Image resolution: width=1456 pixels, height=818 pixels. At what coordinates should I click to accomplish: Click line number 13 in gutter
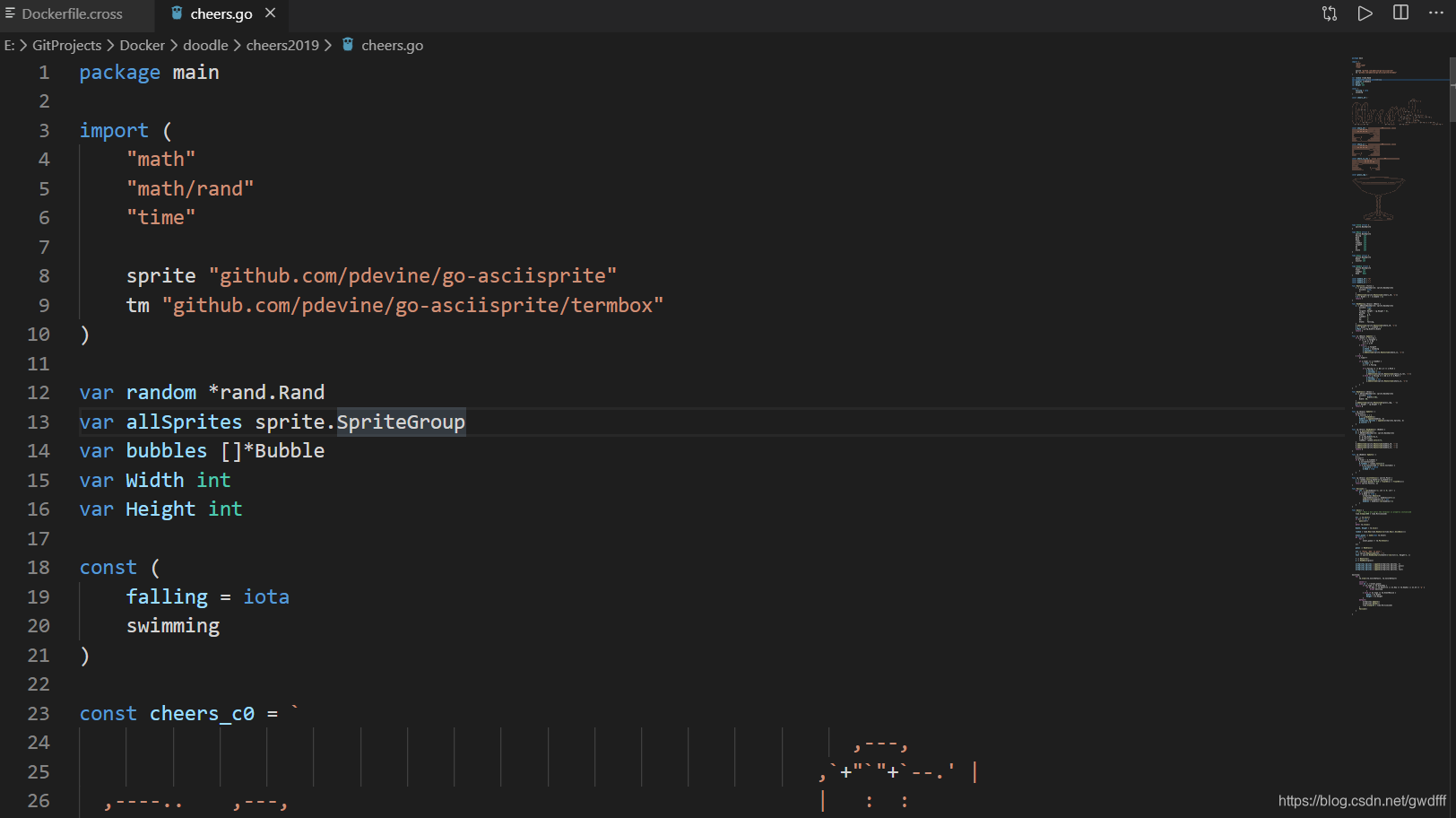(39, 422)
